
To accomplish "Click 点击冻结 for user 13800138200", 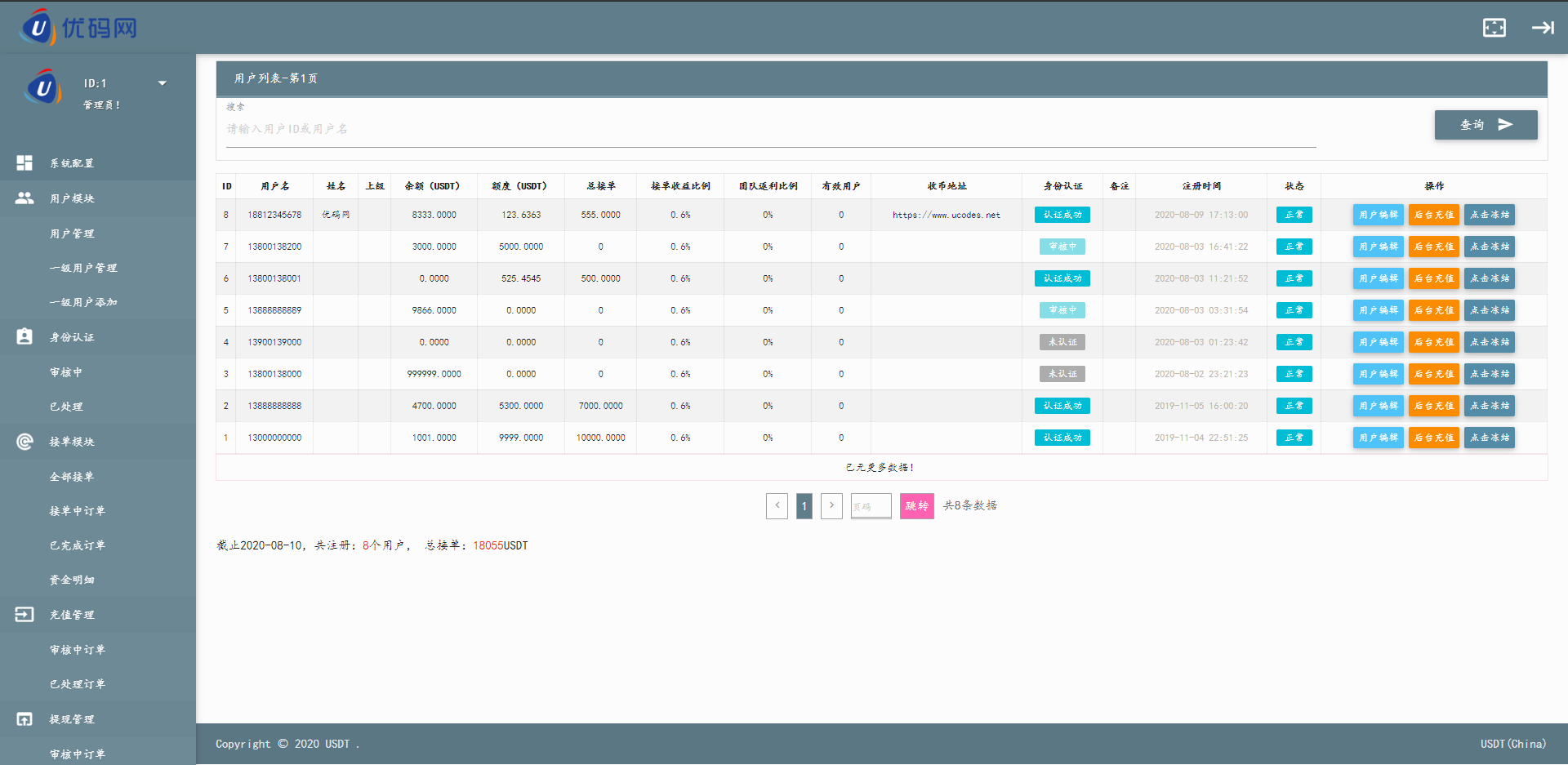I will tap(1489, 247).
